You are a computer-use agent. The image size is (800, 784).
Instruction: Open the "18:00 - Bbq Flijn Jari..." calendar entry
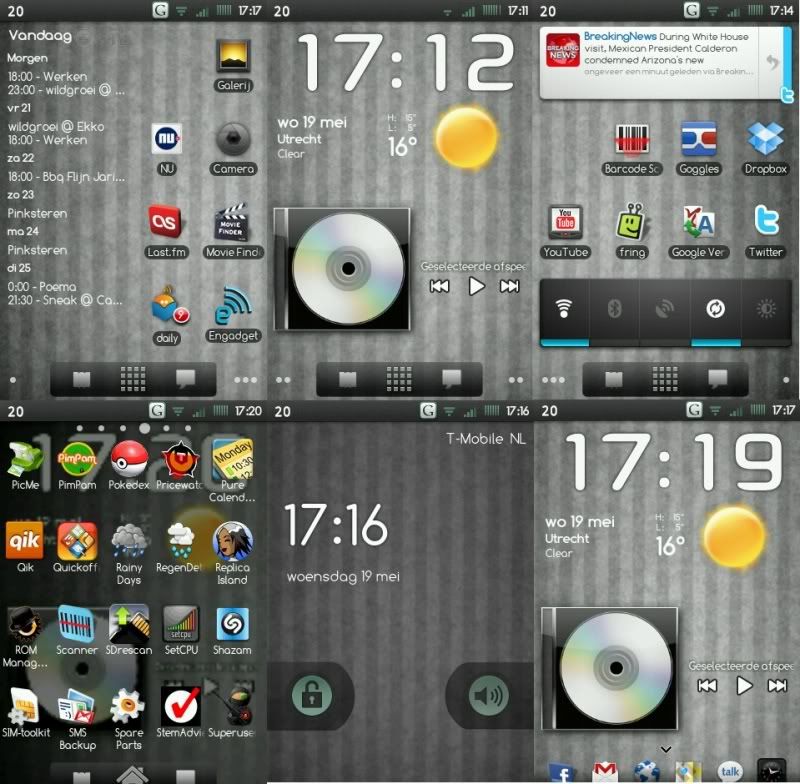pyautogui.click(x=66, y=177)
